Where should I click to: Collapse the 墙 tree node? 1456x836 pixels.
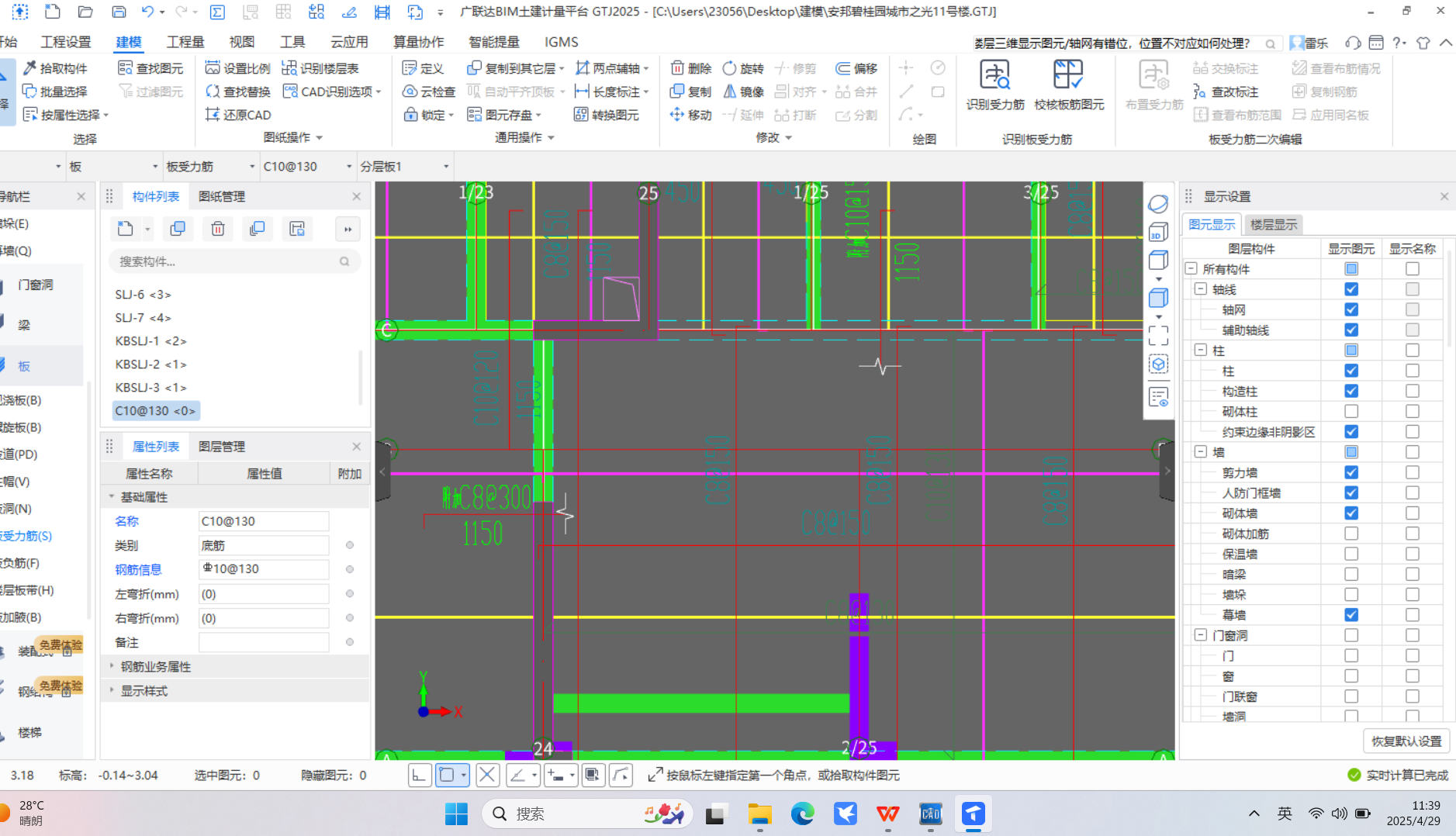1201,451
